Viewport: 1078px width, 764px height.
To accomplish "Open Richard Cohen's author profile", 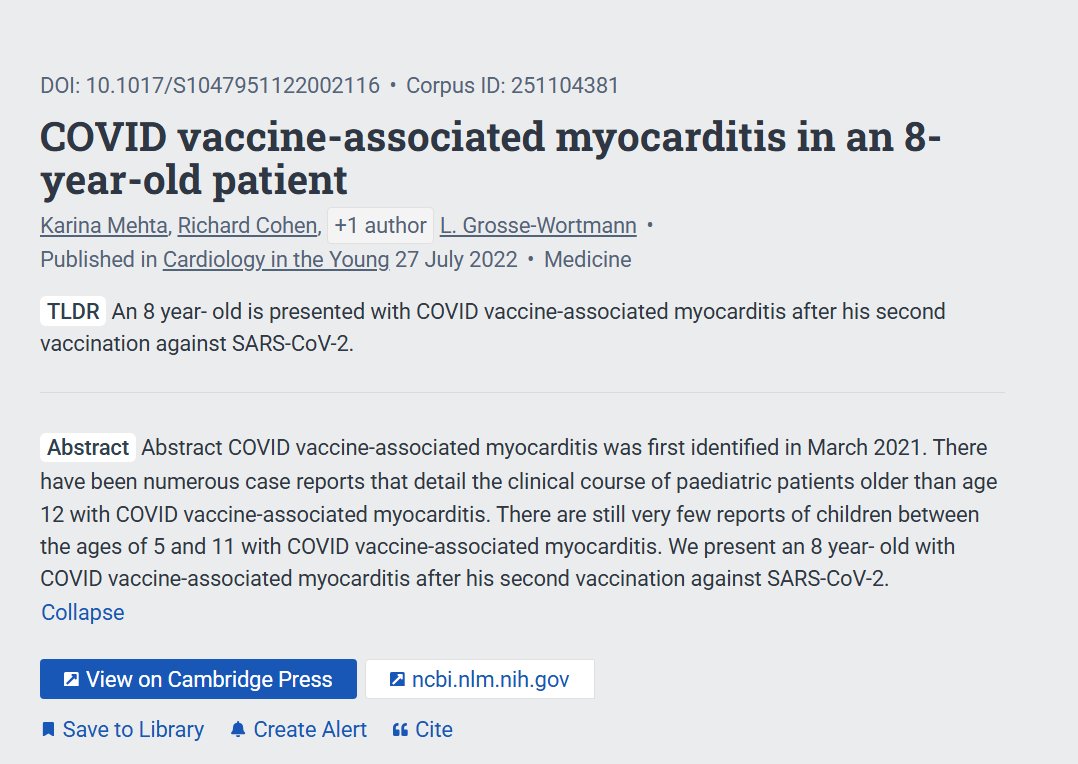I will (x=248, y=226).
